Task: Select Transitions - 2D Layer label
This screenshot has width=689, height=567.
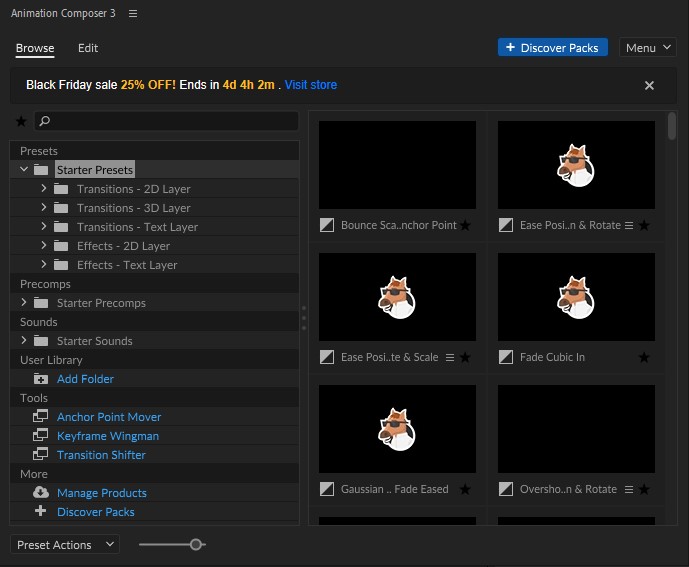Action: tap(134, 189)
